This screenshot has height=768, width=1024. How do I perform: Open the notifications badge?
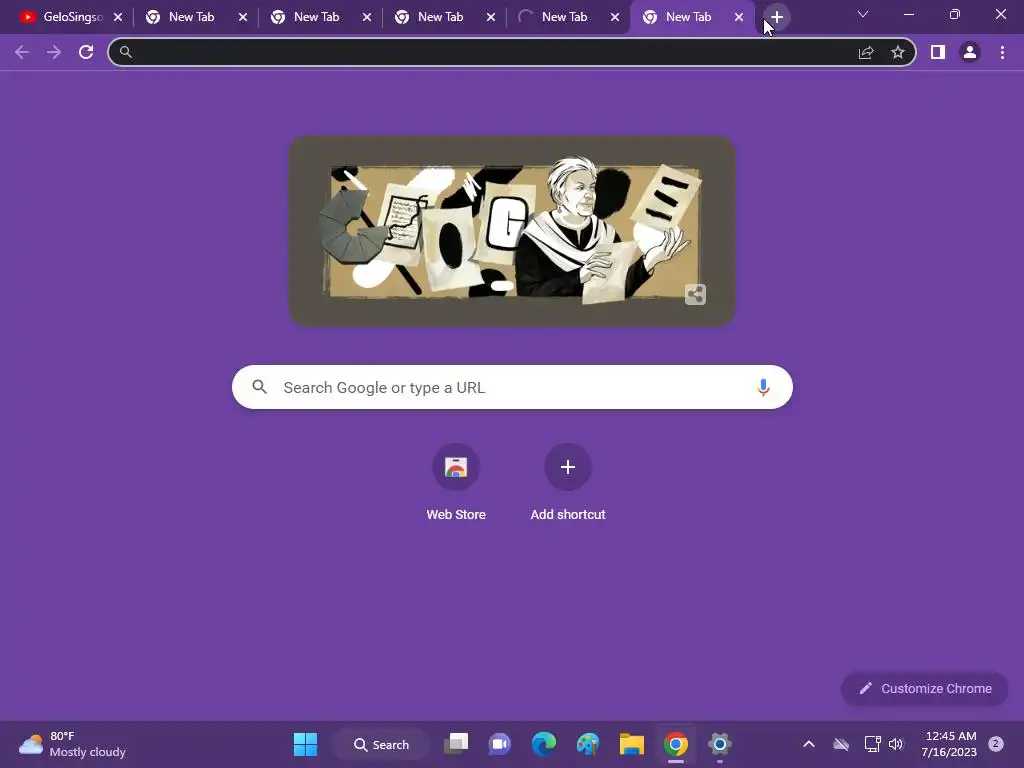(996, 744)
